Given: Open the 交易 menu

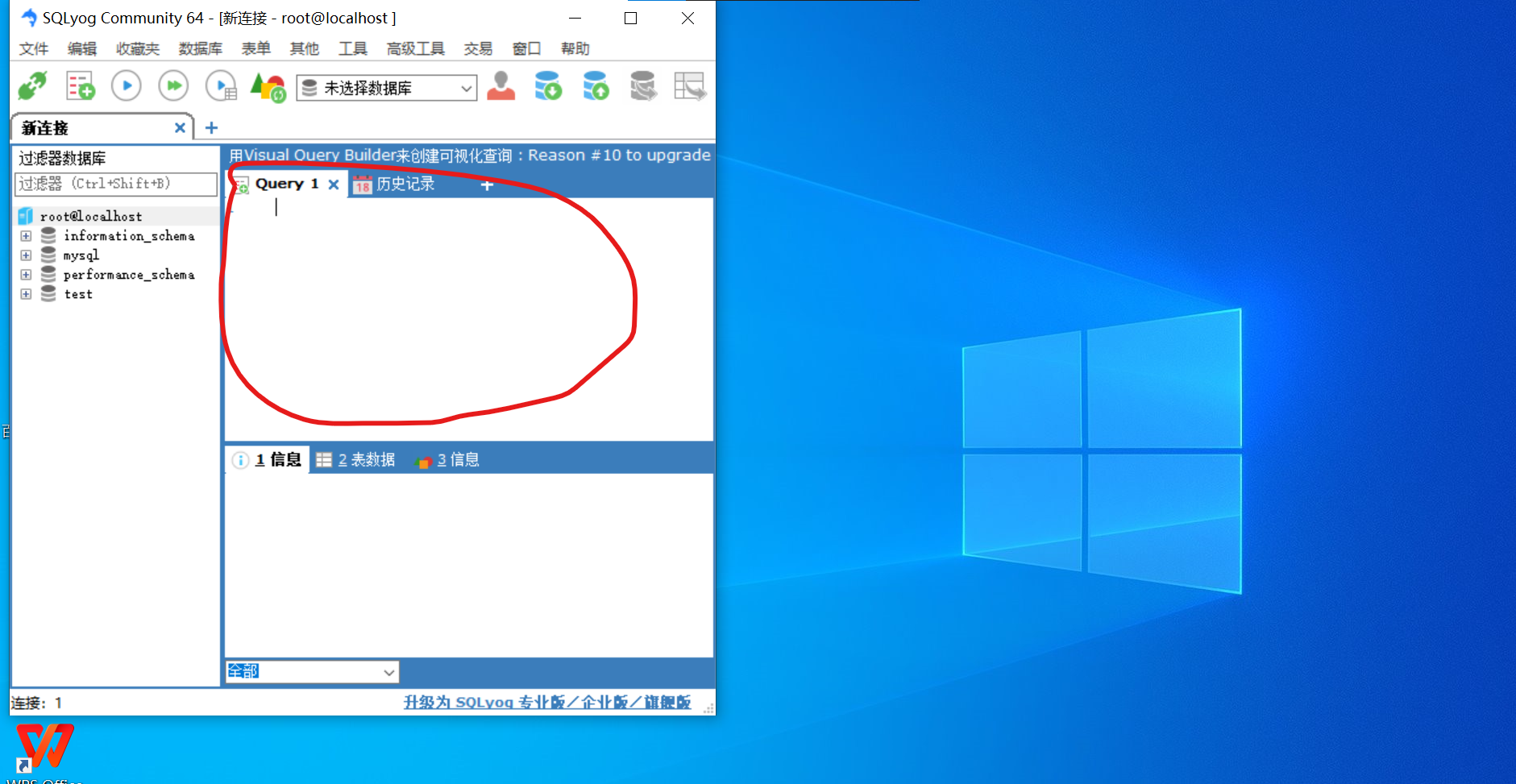Looking at the screenshot, I should pyautogui.click(x=479, y=48).
